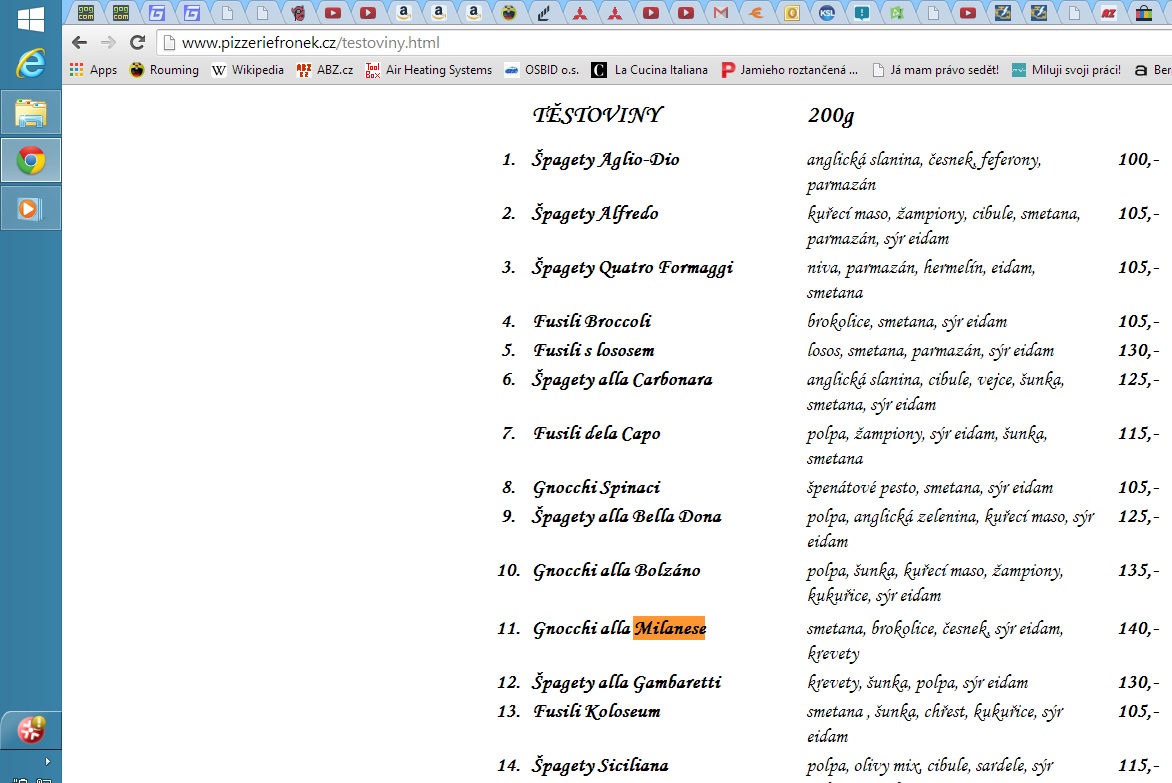
Task: Select the Fusili Koloseum item
Action: coord(596,711)
